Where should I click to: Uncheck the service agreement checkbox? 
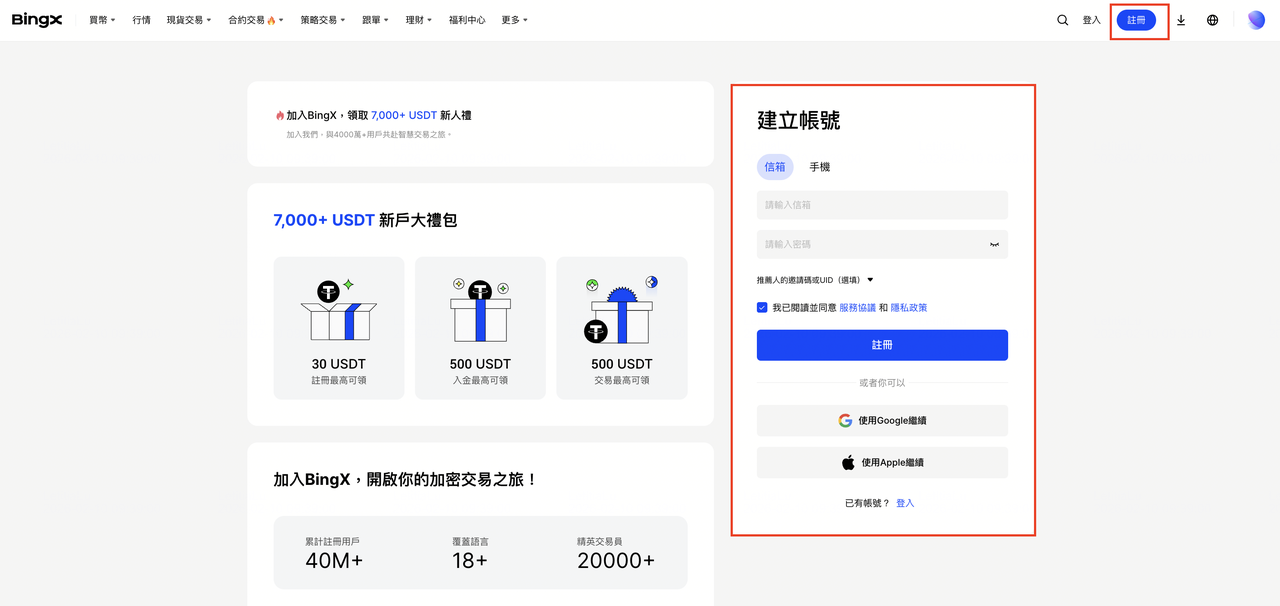(x=763, y=308)
